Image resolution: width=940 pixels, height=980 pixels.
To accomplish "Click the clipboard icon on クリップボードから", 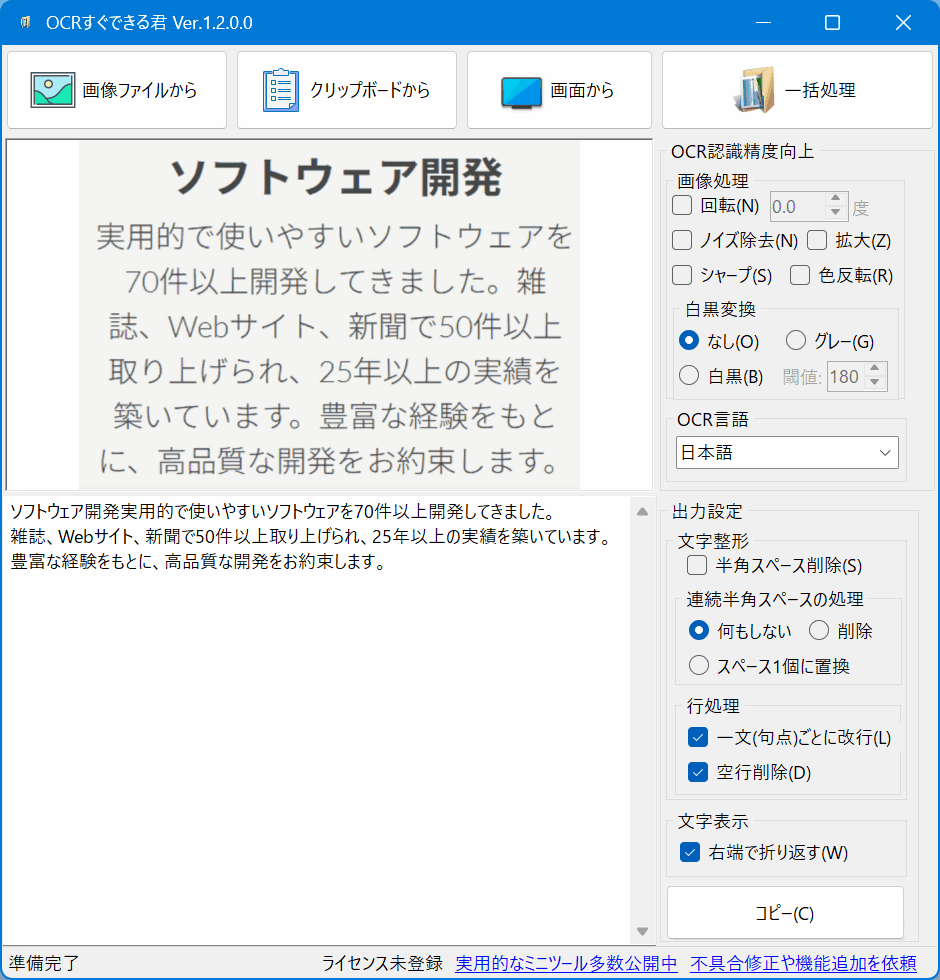I will (281, 90).
